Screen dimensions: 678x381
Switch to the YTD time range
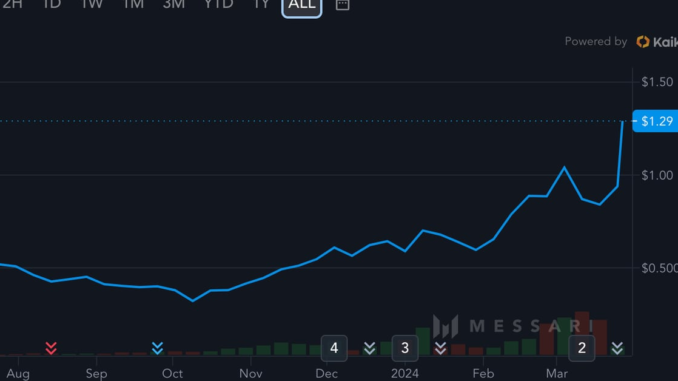pos(219,4)
